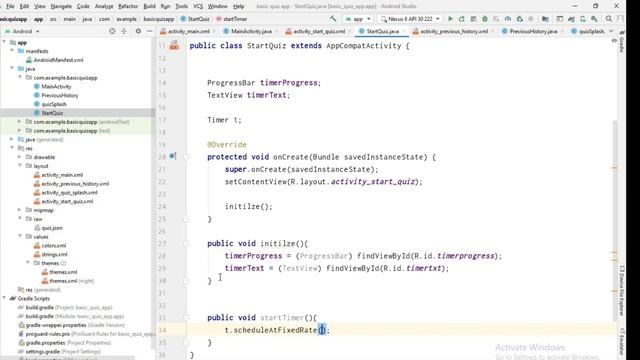Click Apply Changes and Restart Activity icon
This screenshot has width=640, height=360.
click(x=462, y=19)
